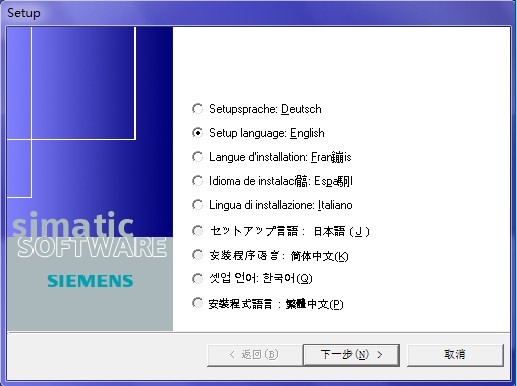Click the greyed-out 返回(B) back button
The height and width of the screenshot is (386, 517).
pos(255,355)
